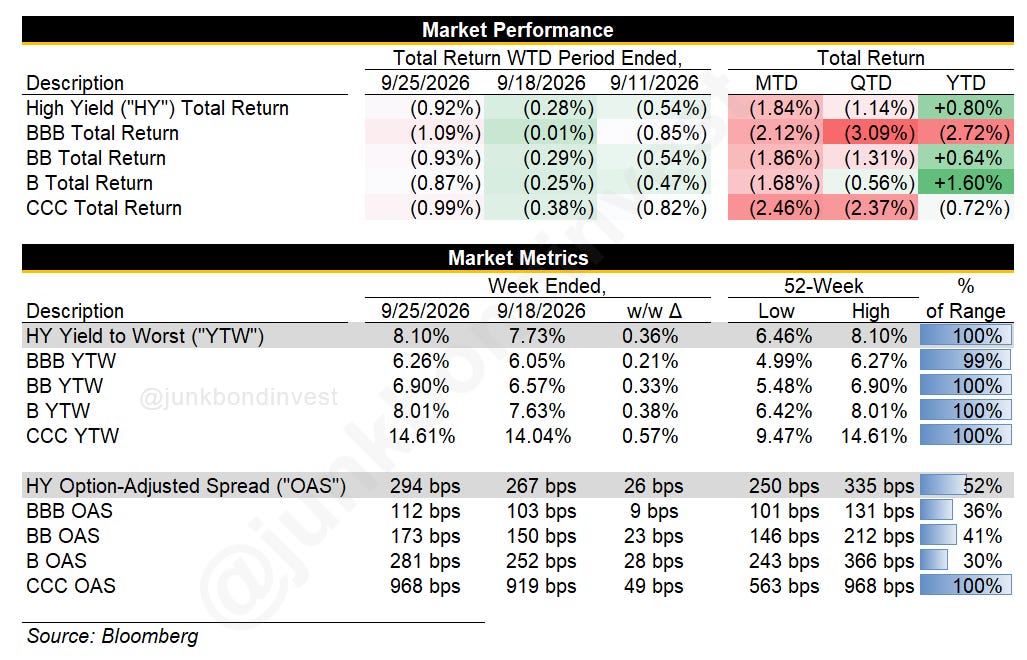Click the w/w Δ column header

(654, 310)
